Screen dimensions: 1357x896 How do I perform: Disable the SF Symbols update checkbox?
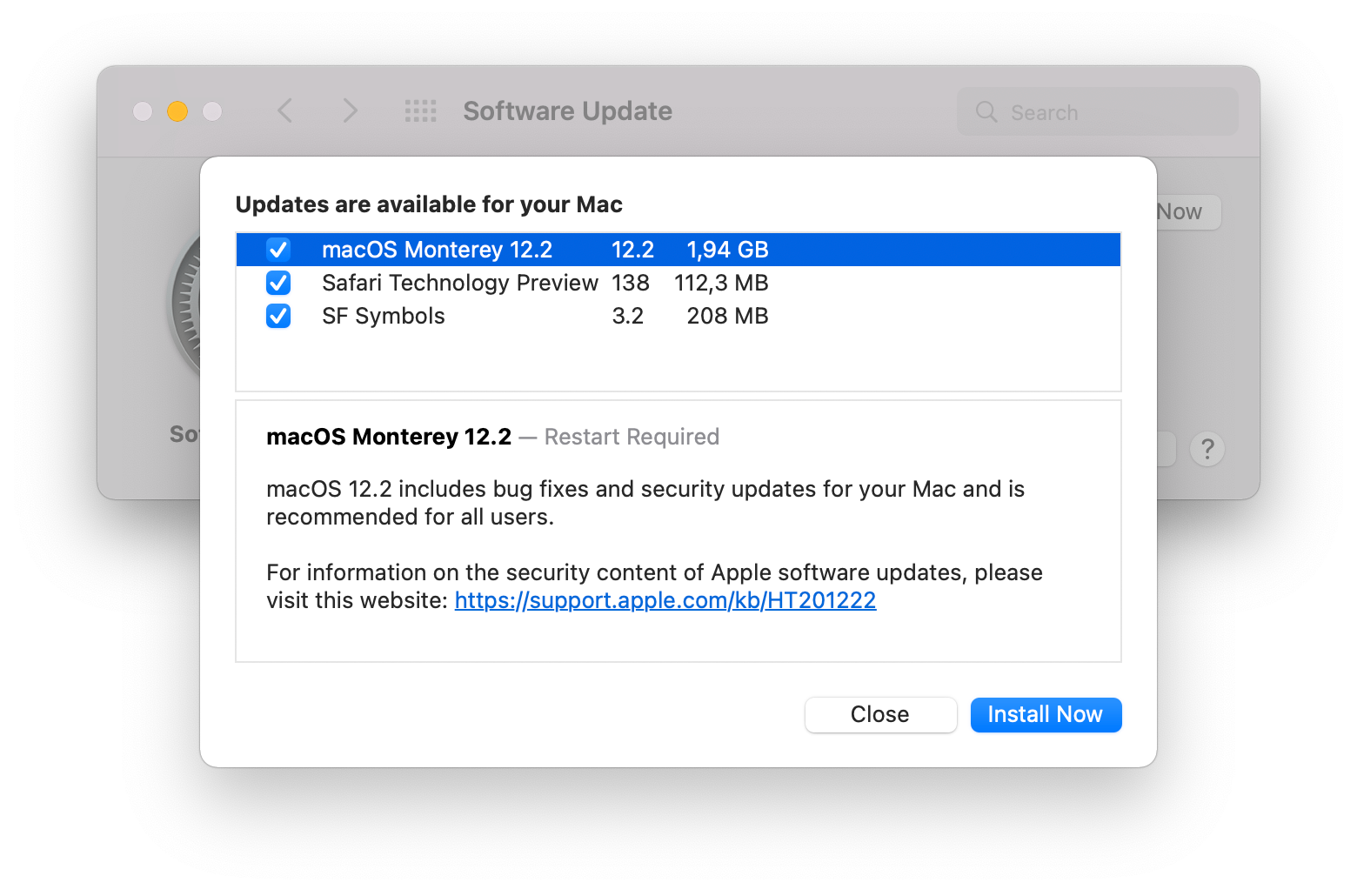(x=278, y=316)
